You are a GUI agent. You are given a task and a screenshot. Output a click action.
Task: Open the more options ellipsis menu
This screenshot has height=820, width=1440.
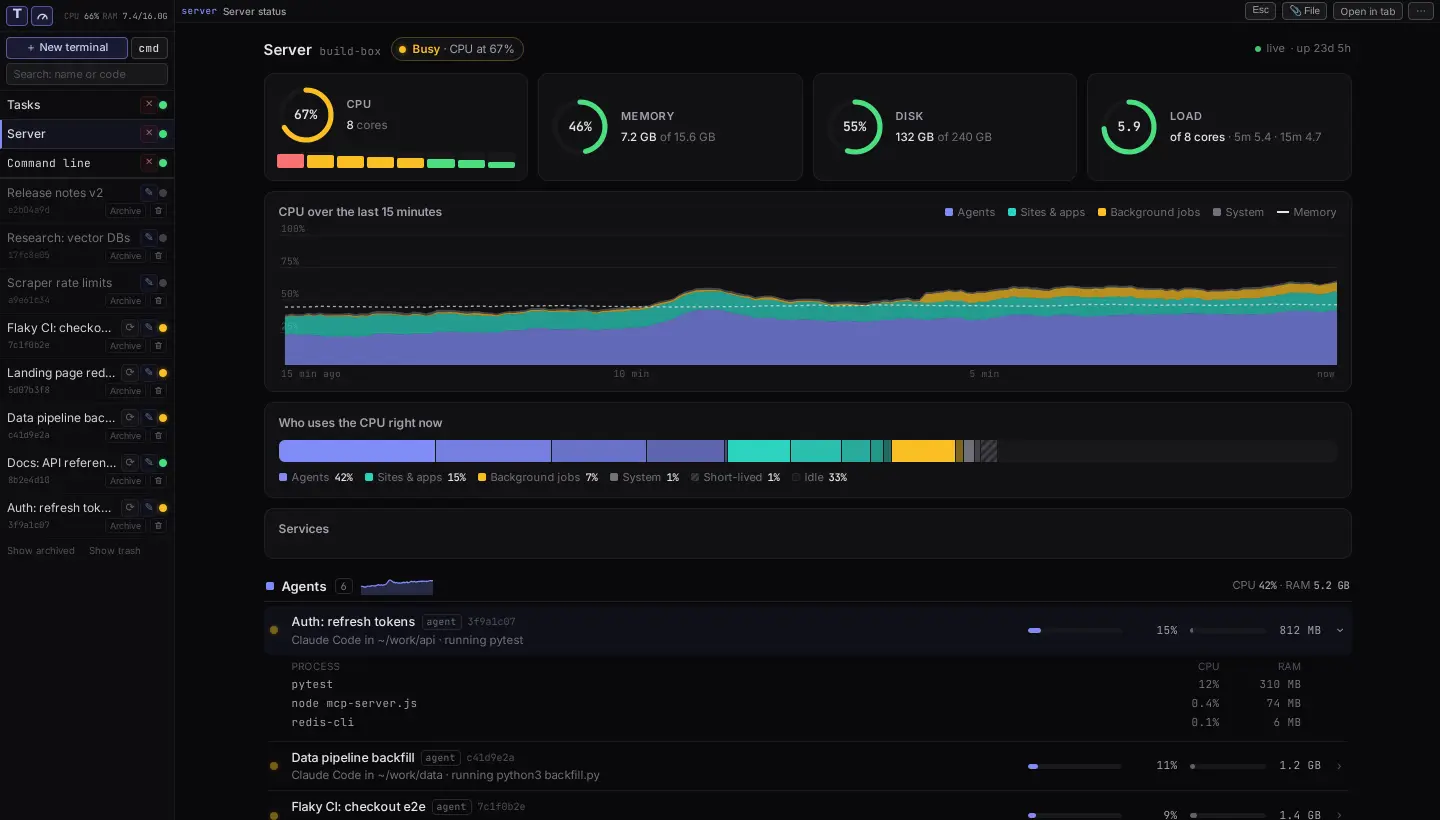tap(1421, 11)
